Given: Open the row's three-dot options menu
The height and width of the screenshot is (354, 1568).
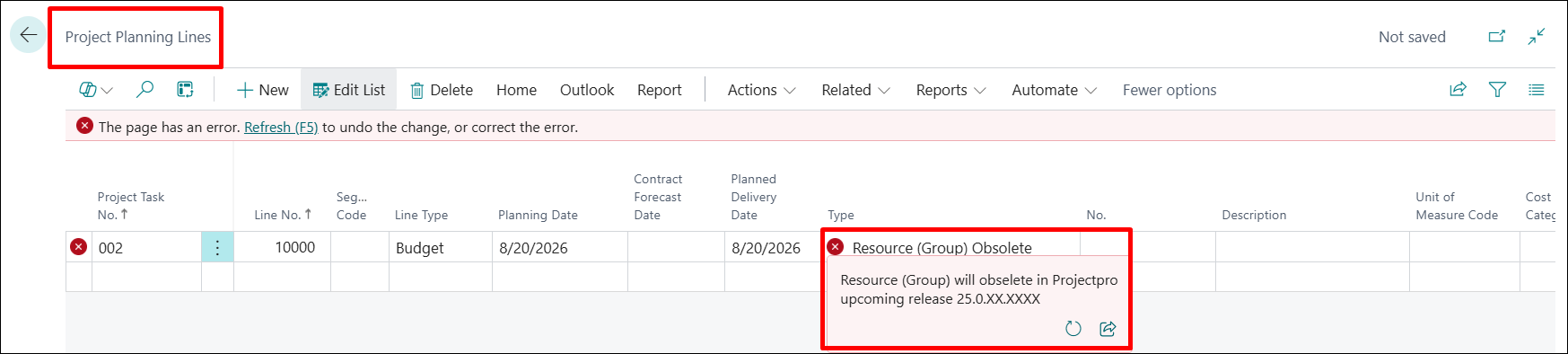Looking at the screenshot, I should 217,247.
